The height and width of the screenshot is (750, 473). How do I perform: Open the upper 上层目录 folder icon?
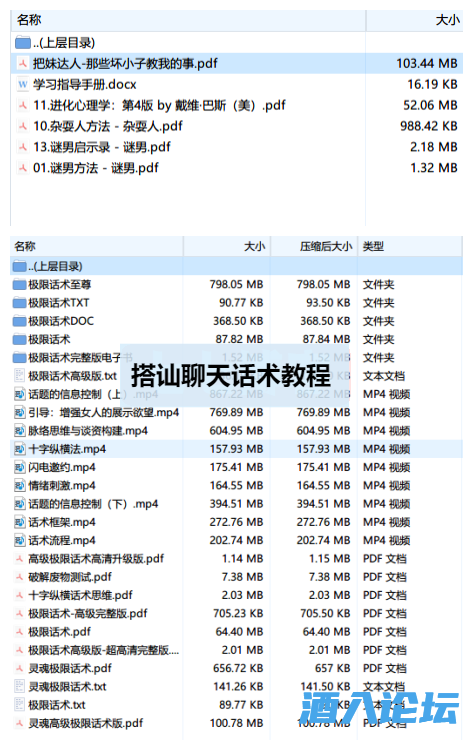[x=22, y=43]
